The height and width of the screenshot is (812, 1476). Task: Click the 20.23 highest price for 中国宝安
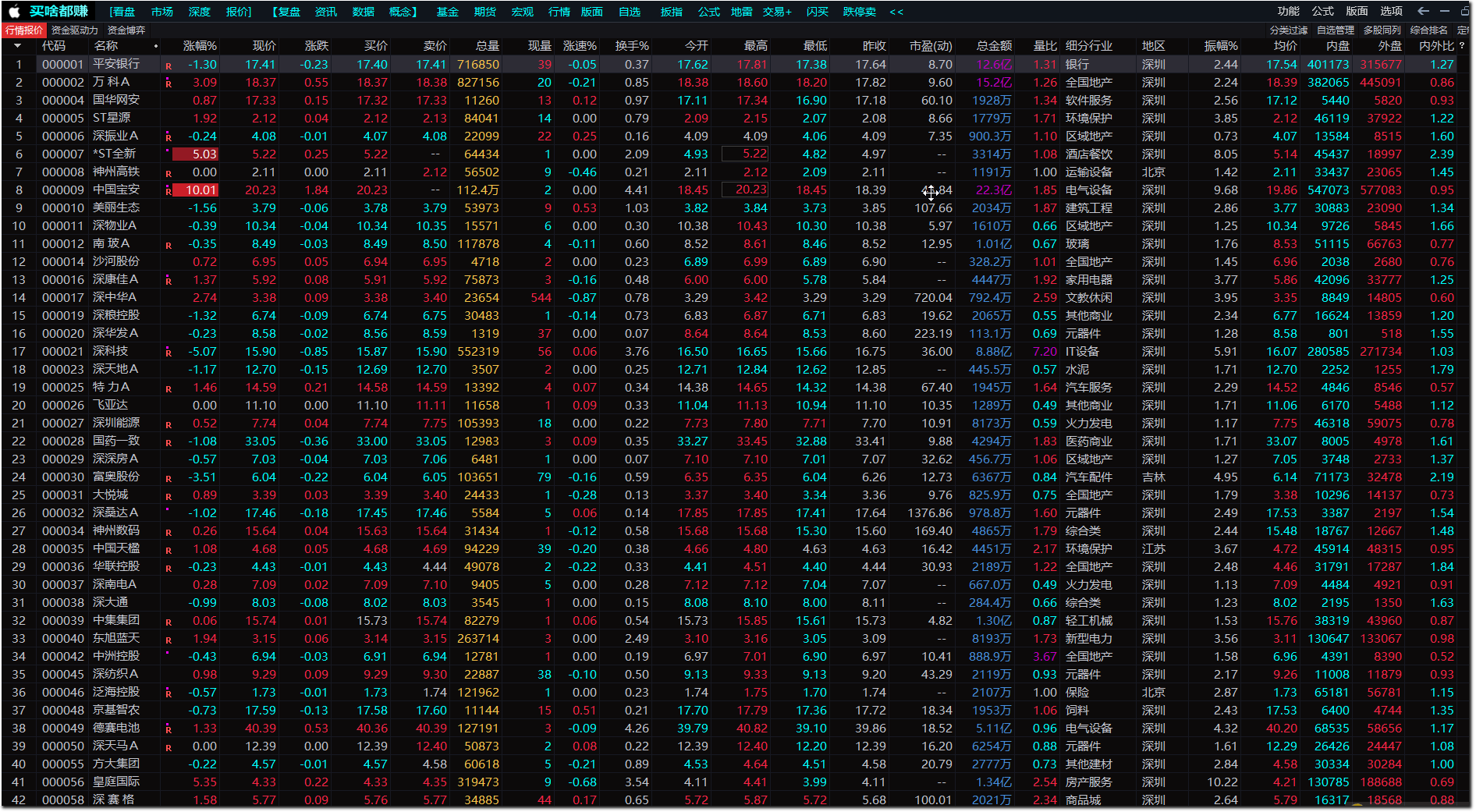745,190
